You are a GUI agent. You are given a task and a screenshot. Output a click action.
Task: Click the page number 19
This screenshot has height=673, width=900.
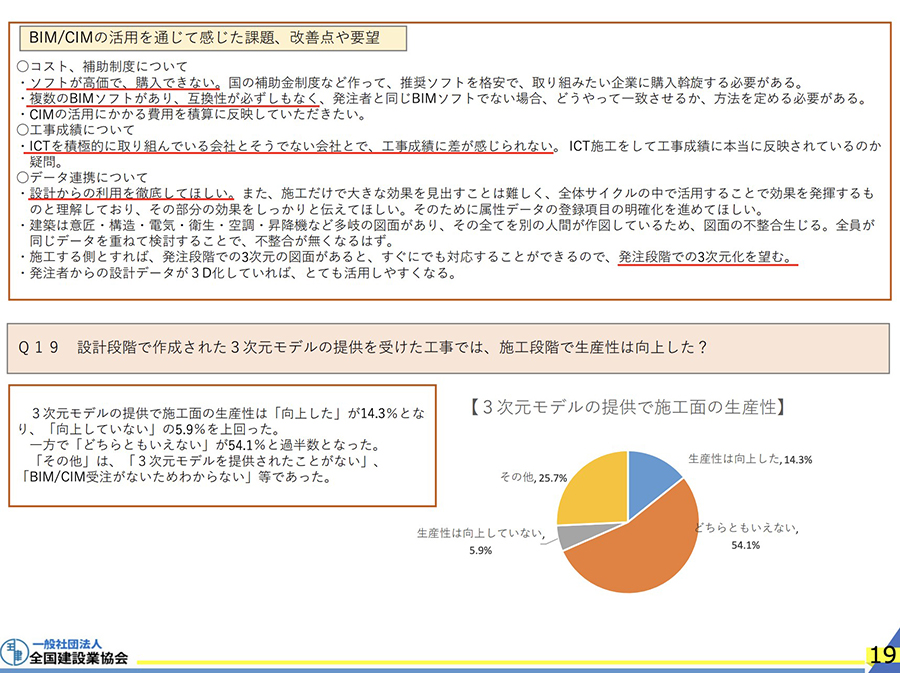click(882, 655)
